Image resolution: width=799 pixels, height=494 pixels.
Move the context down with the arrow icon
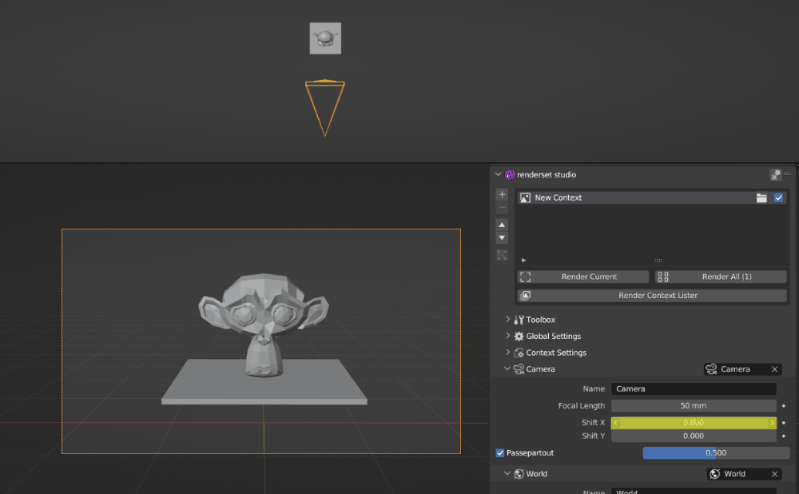click(502, 238)
